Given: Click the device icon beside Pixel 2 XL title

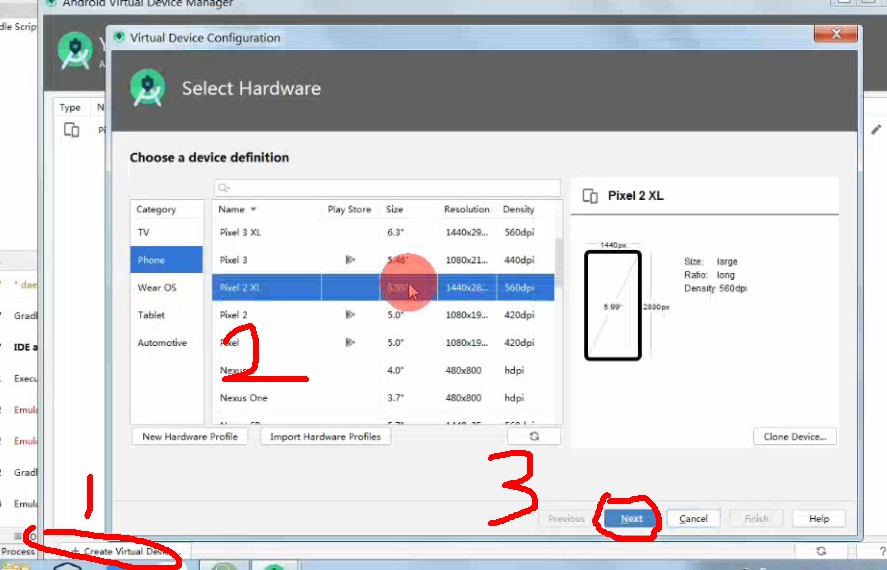Looking at the screenshot, I should tap(590, 196).
